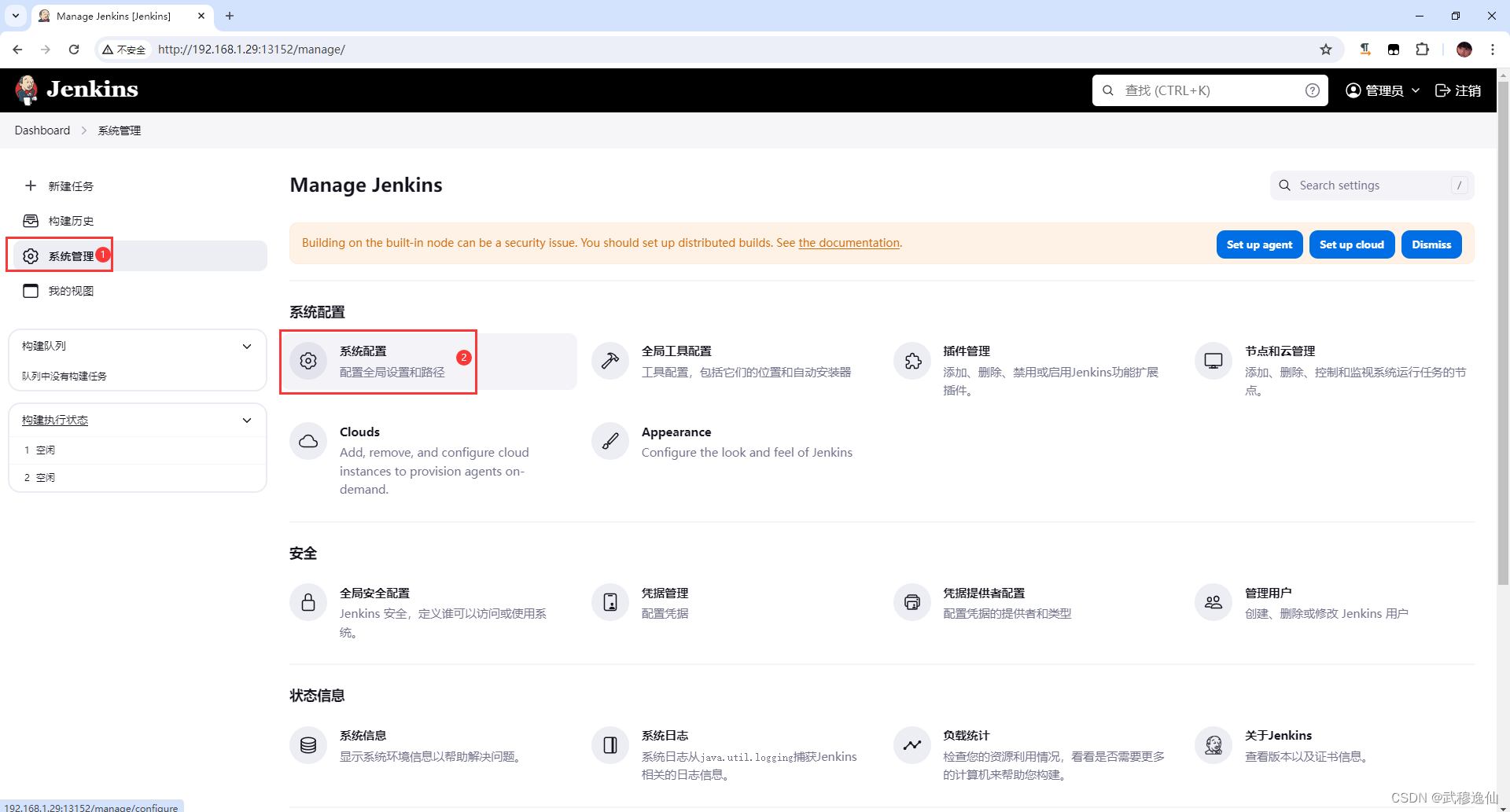
Task: Bookmark this page with the star icon
Action: point(1326,50)
